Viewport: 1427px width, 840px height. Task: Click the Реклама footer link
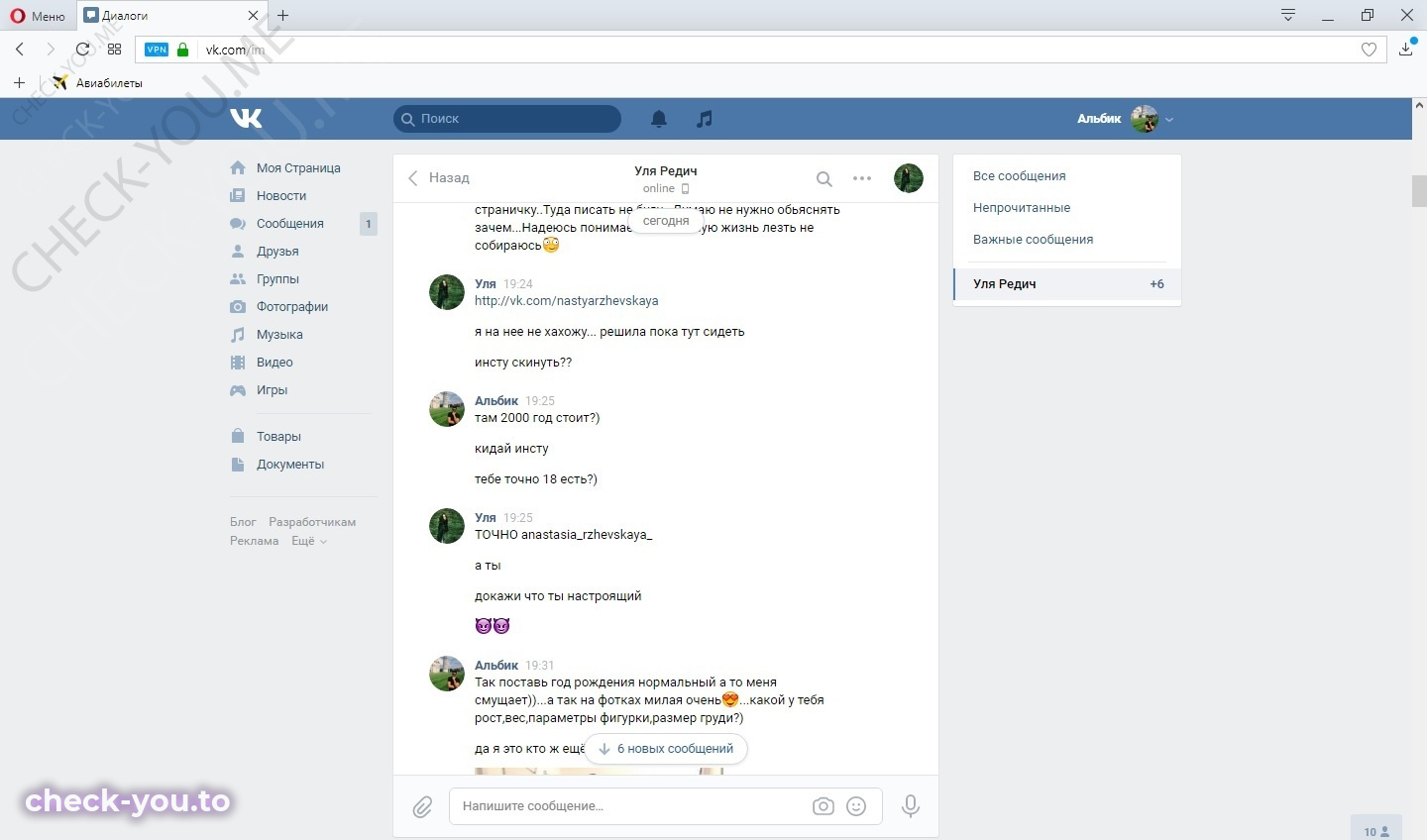tap(255, 541)
